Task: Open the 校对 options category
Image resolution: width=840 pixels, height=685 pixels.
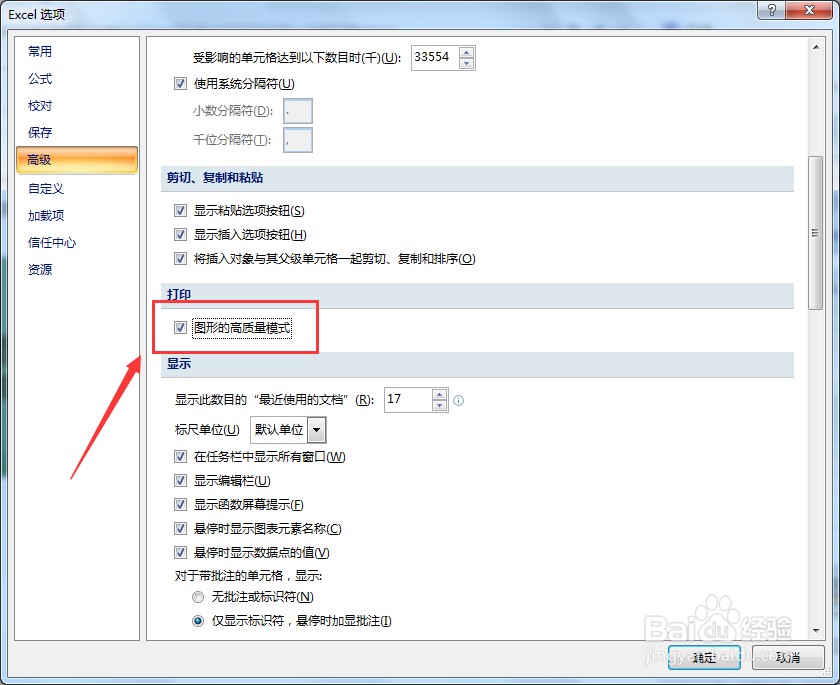Action: coord(40,106)
